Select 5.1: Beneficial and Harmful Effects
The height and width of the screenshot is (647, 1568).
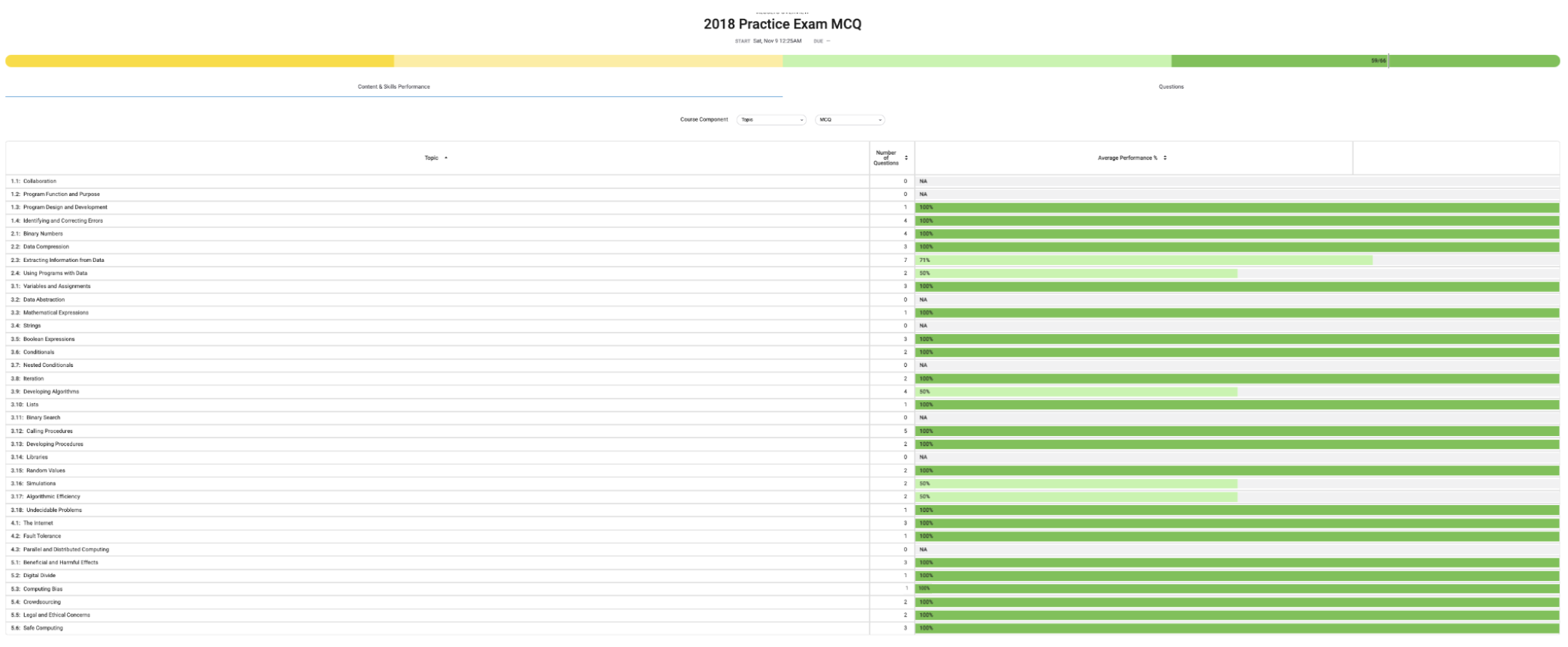54,562
